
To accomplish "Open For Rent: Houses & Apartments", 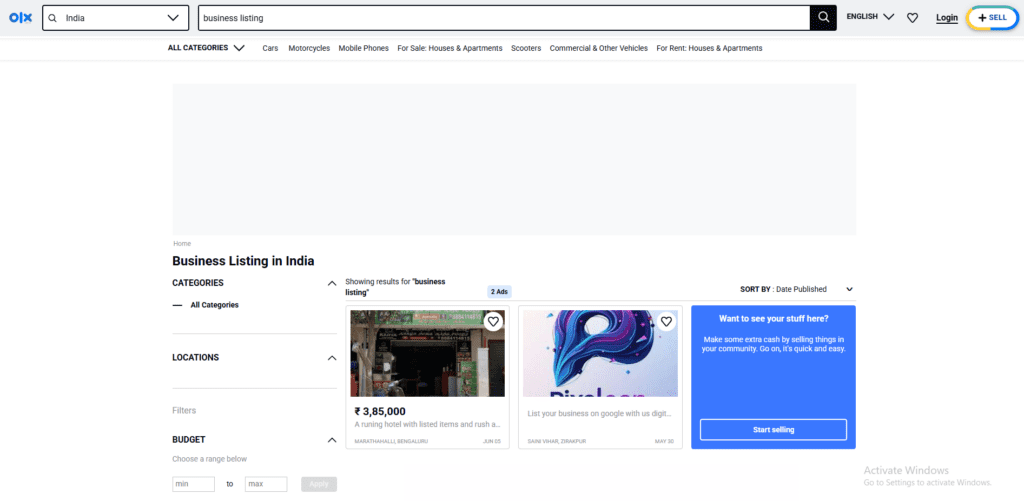I will coord(709,48).
